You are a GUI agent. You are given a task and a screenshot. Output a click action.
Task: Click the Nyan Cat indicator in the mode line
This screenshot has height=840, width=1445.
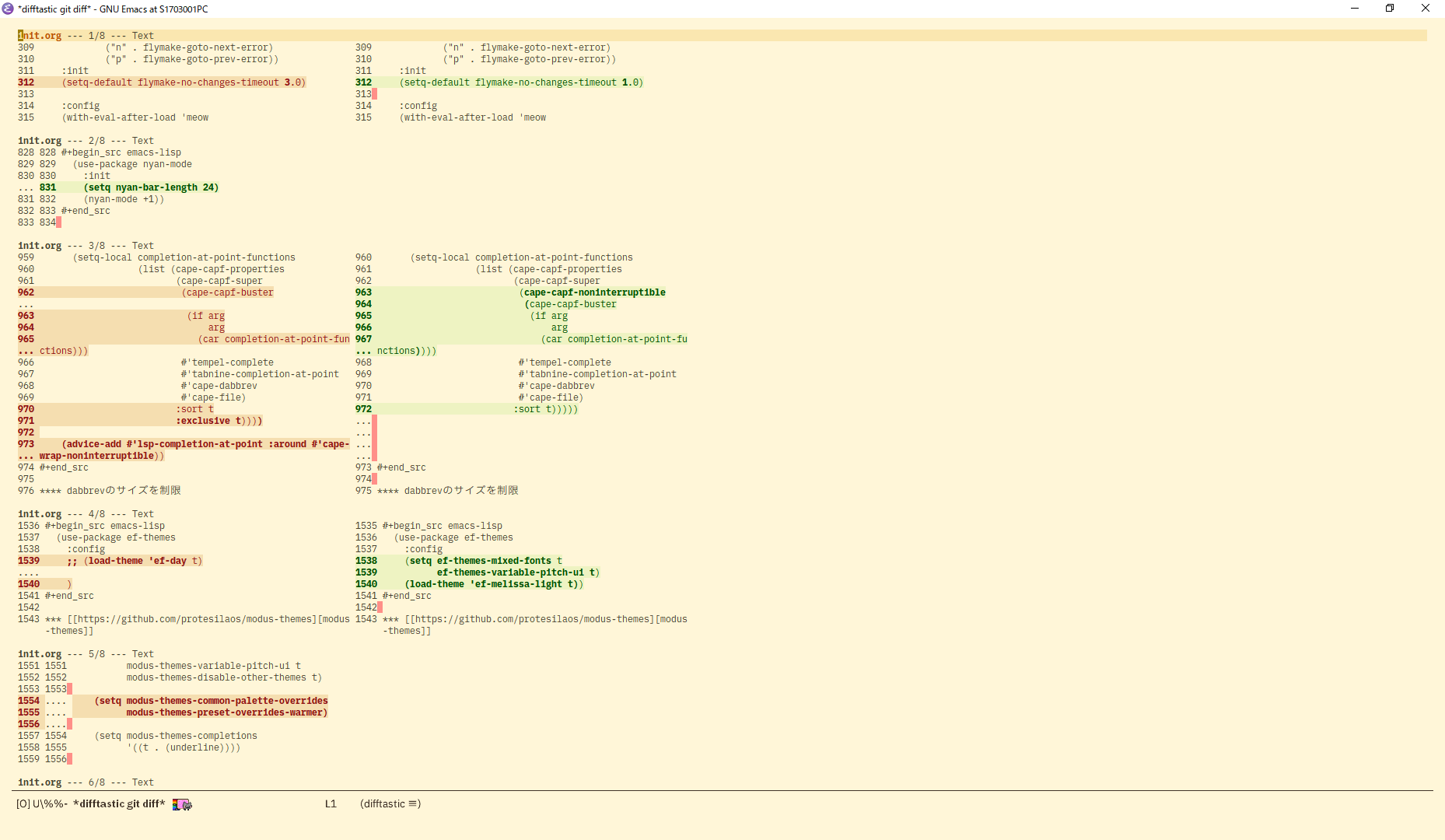182,804
